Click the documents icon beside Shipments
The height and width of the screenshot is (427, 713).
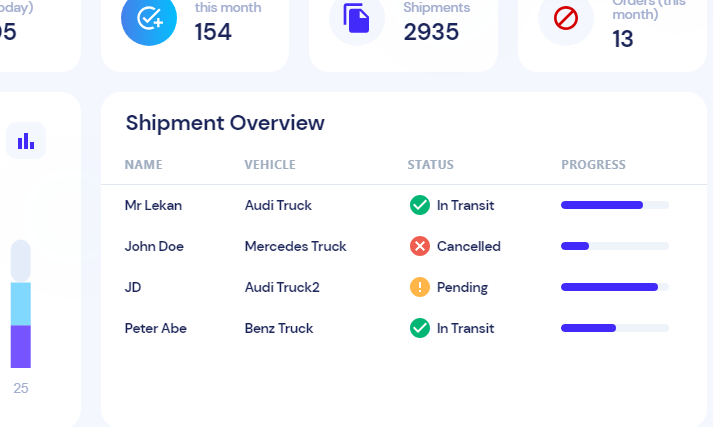coord(356,19)
